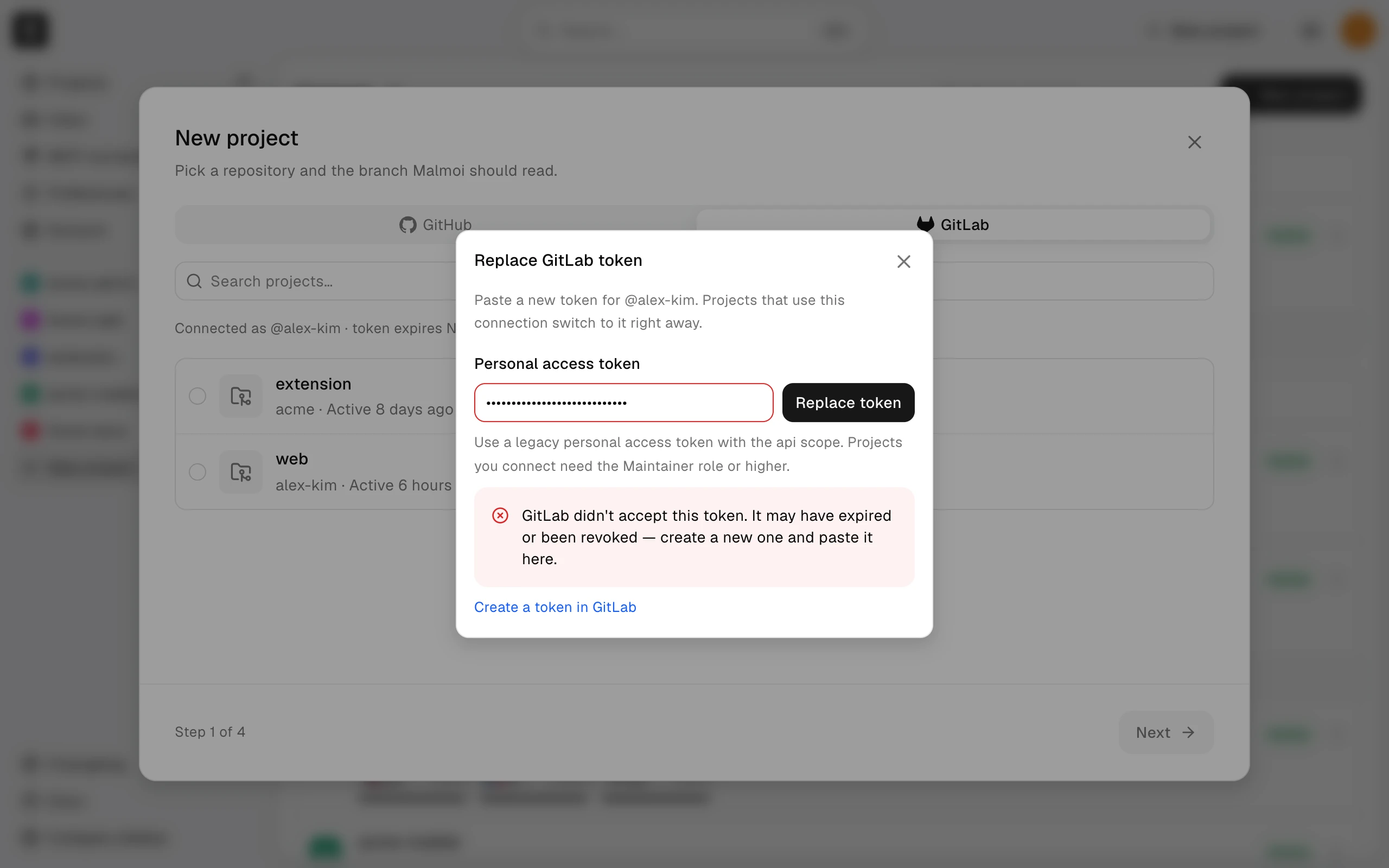Click the user avatar in top bar
This screenshot has width=1389, height=868.
coord(1358,30)
